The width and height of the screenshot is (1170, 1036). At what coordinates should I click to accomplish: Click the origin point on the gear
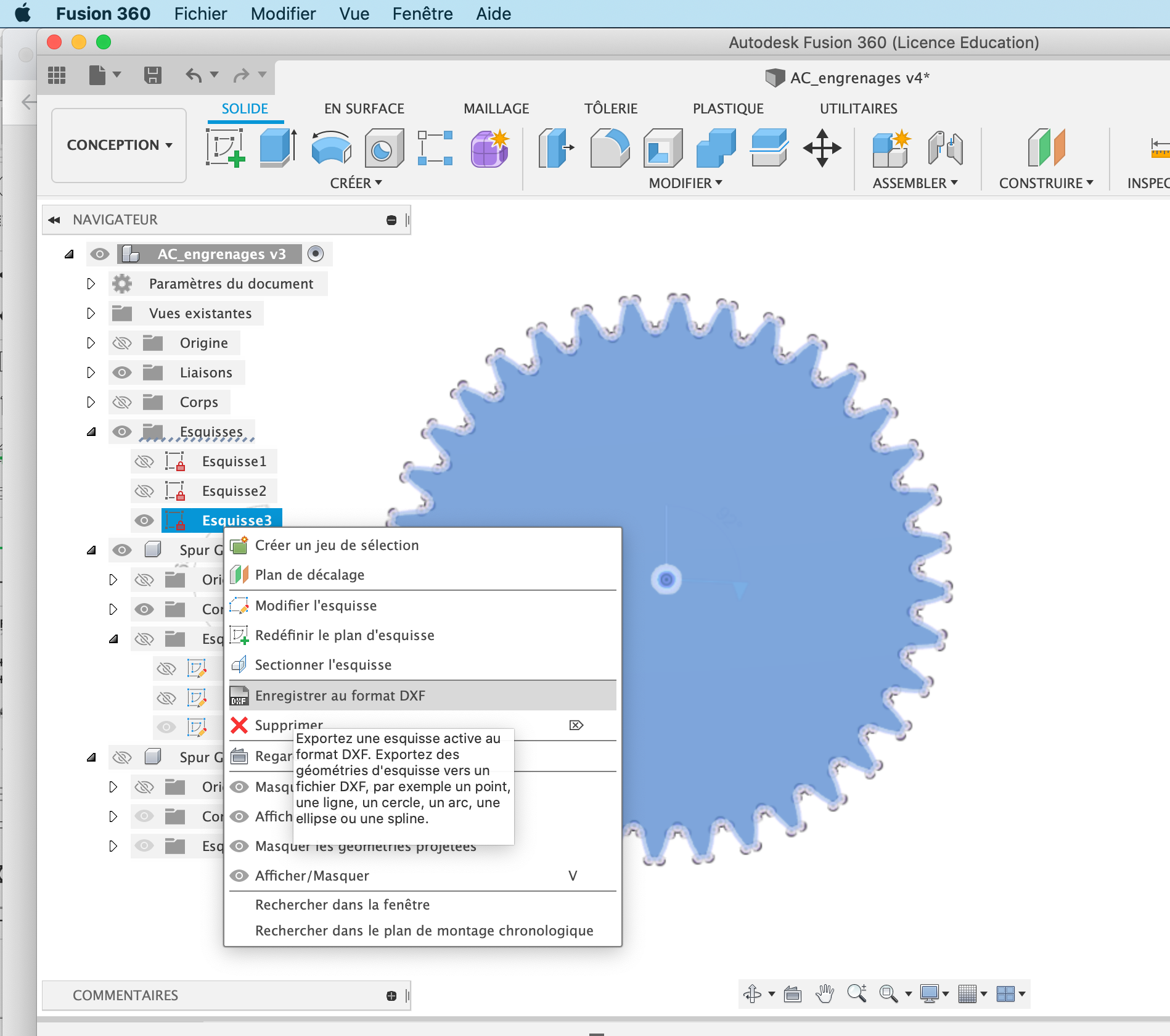click(x=666, y=580)
